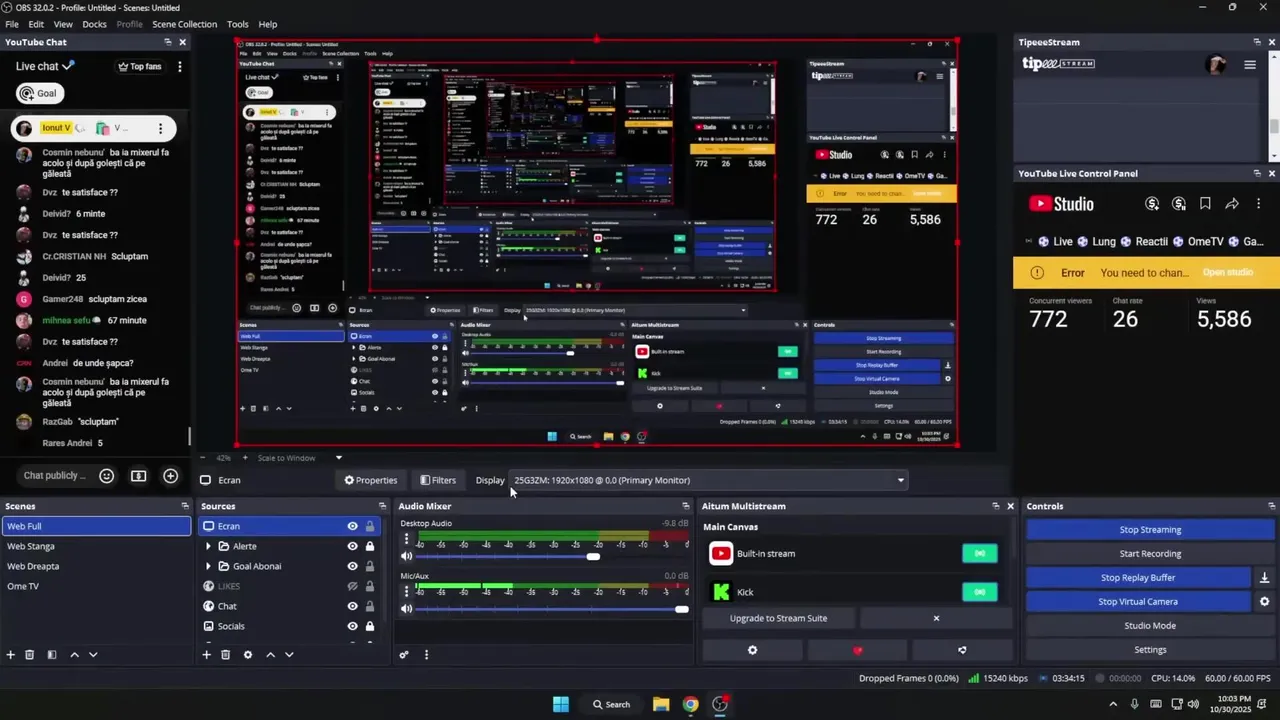Expand the Alerte group
1280x720 pixels.
(x=208, y=546)
